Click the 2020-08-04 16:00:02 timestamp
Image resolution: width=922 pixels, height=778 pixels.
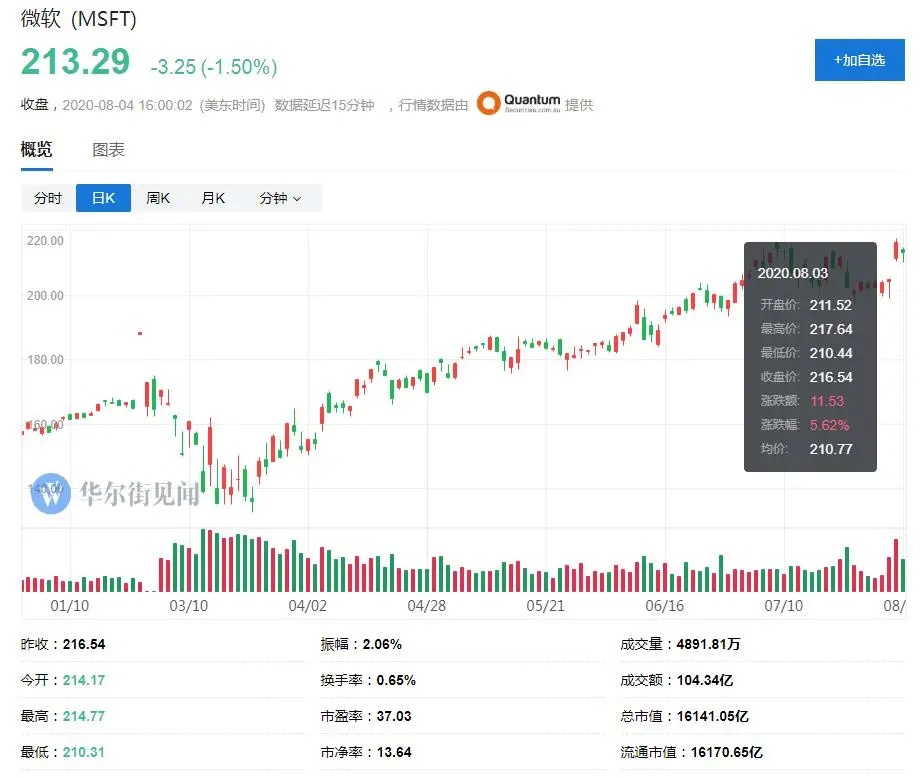(x=127, y=105)
